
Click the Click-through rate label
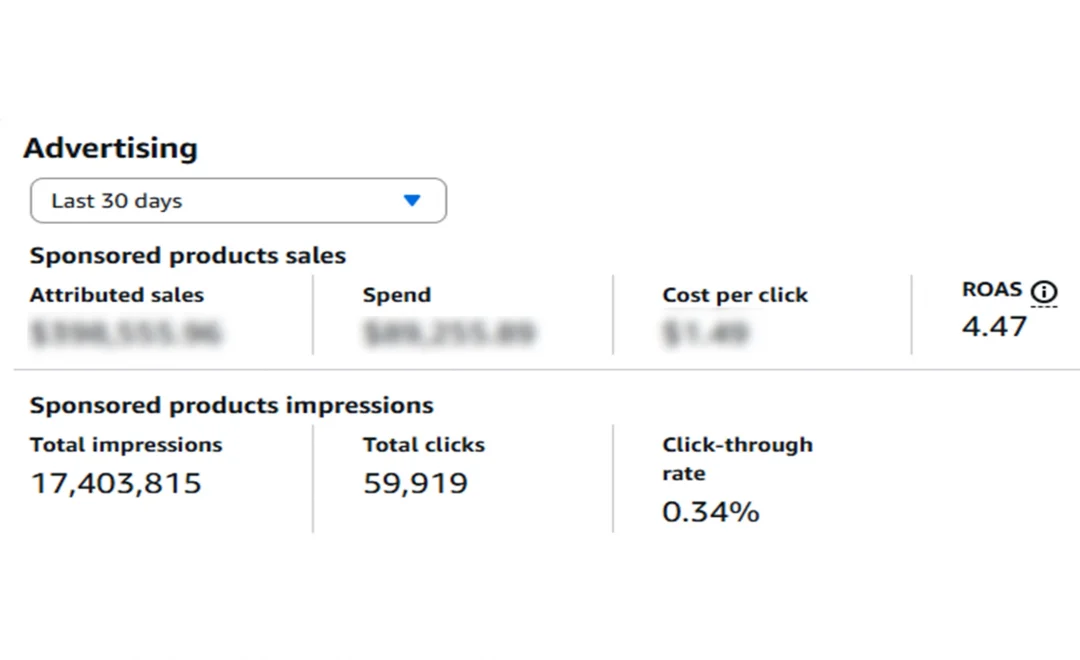coord(738,459)
